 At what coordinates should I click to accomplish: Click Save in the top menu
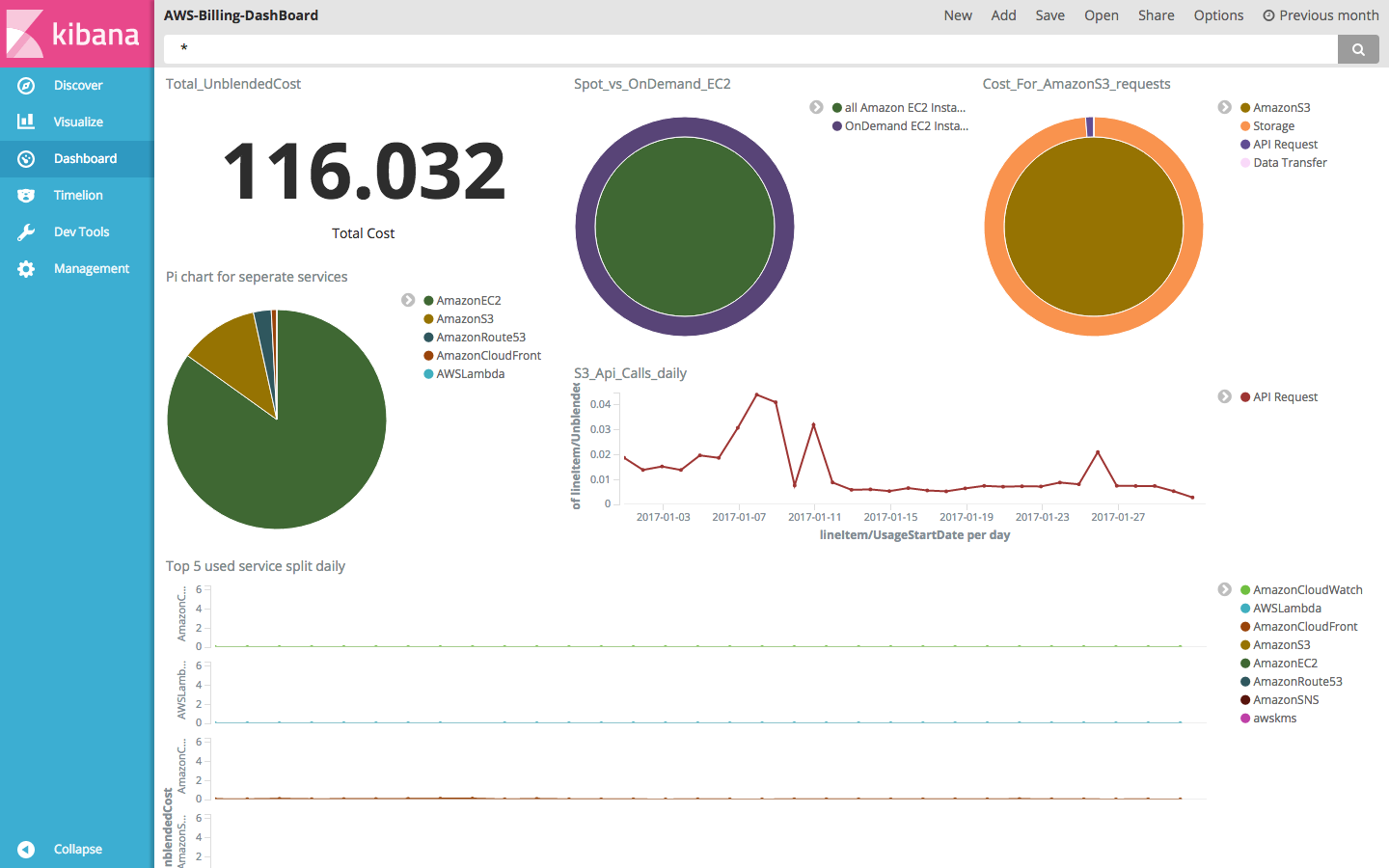tap(1049, 15)
